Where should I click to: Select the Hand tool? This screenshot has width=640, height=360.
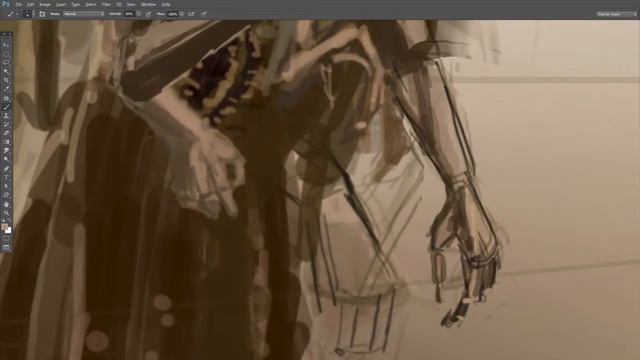pyautogui.click(x=6, y=204)
